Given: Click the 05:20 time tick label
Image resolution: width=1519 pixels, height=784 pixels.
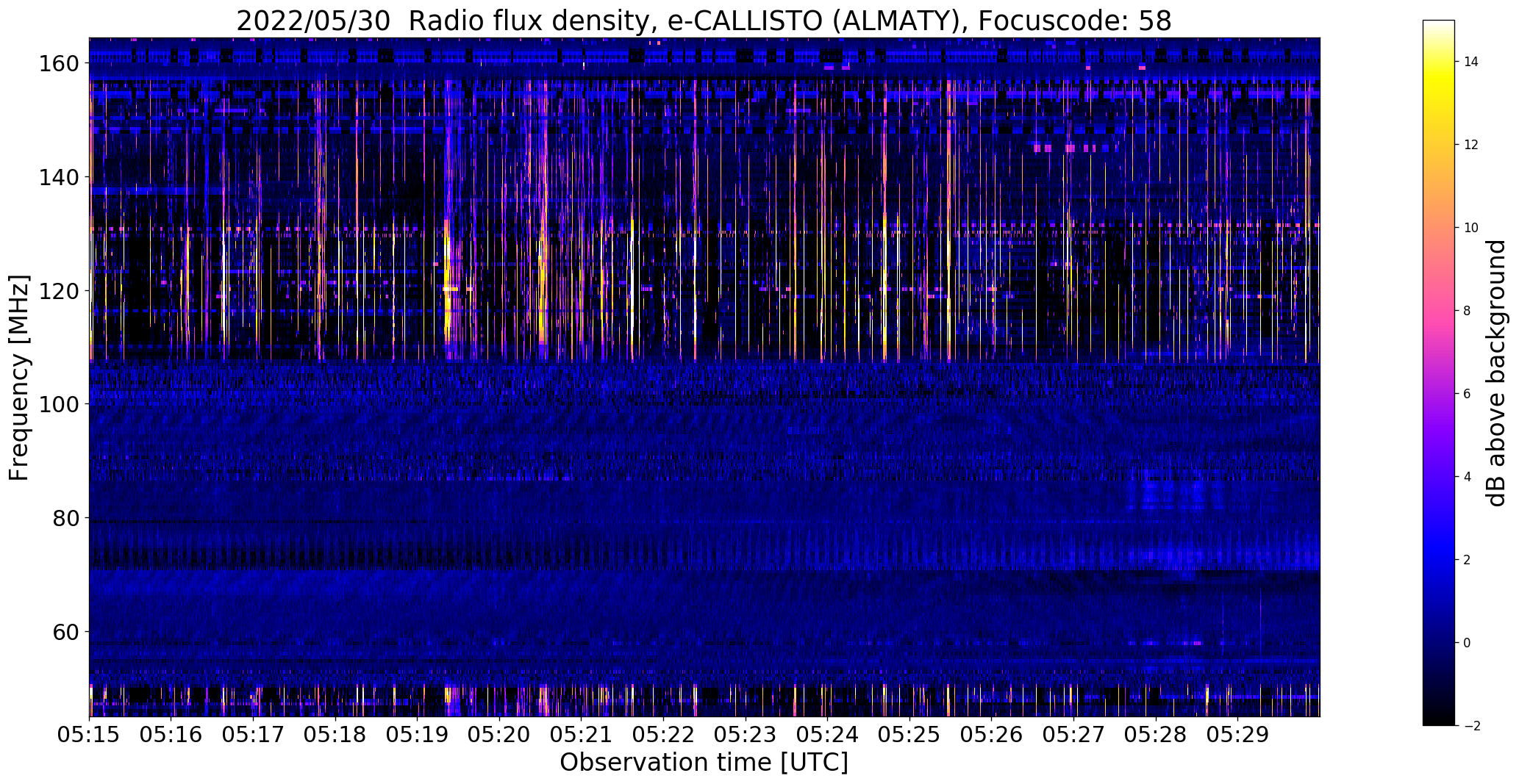Looking at the screenshot, I should point(500,735).
